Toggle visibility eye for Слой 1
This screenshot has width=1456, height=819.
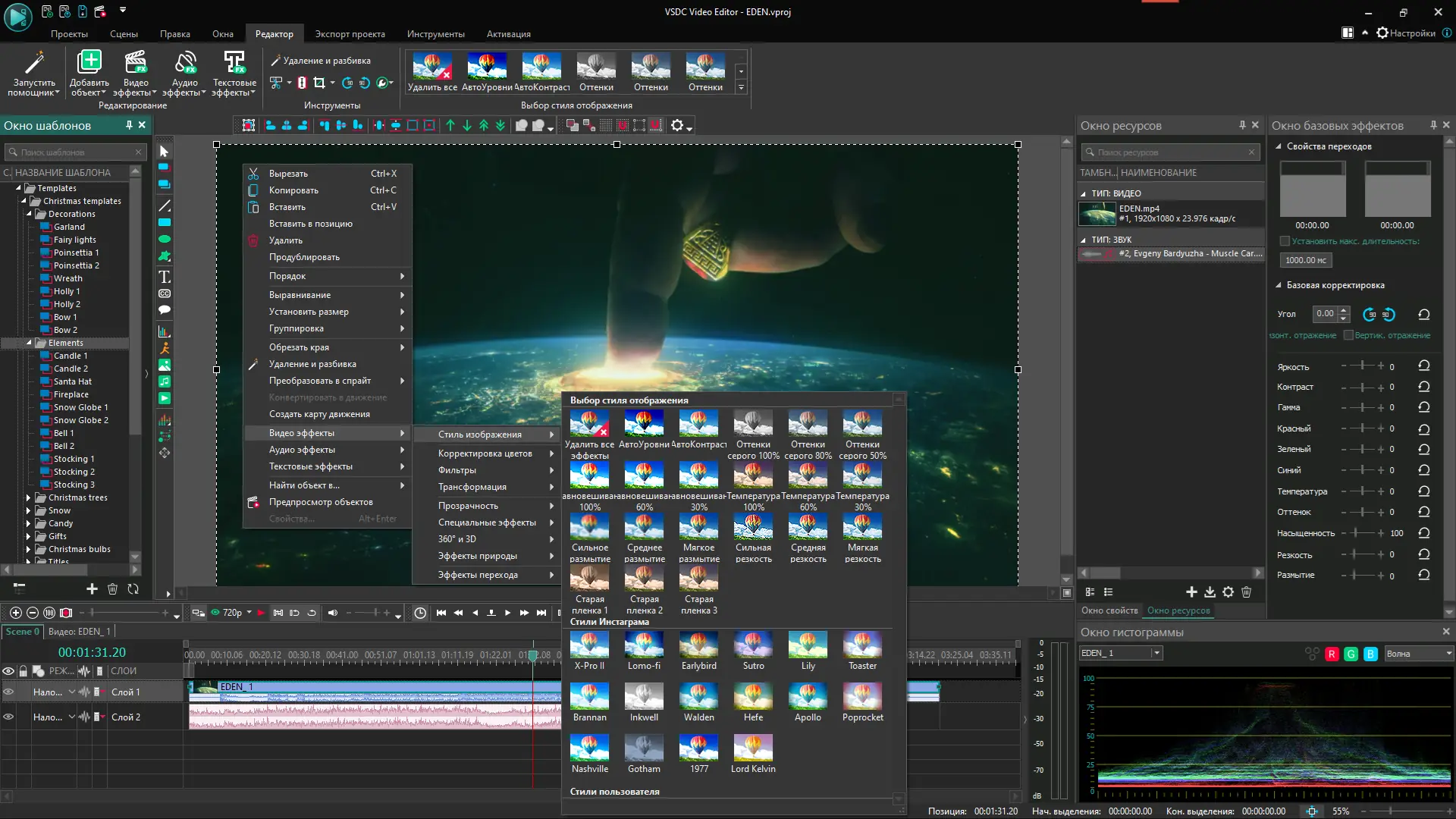9,692
